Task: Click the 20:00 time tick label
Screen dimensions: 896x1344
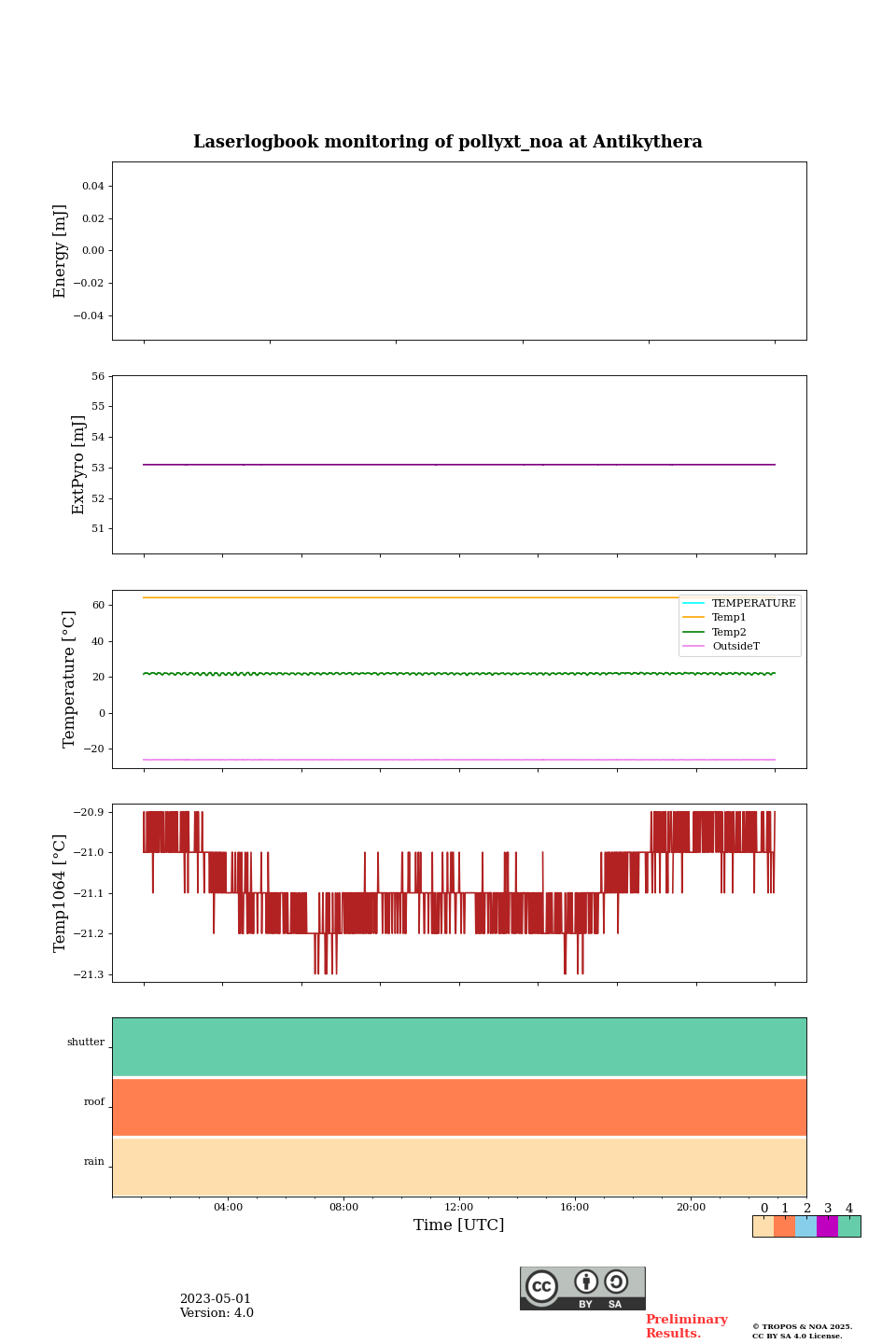Action: (691, 1207)
